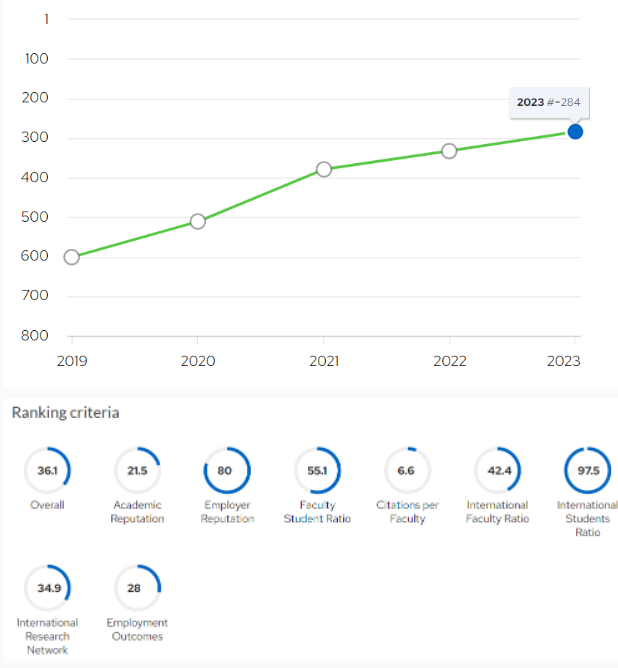The height and width of the screenshot is (668, 618).
Task: Click the 2020 x-axis label
Action: click(x=198, y=361)
